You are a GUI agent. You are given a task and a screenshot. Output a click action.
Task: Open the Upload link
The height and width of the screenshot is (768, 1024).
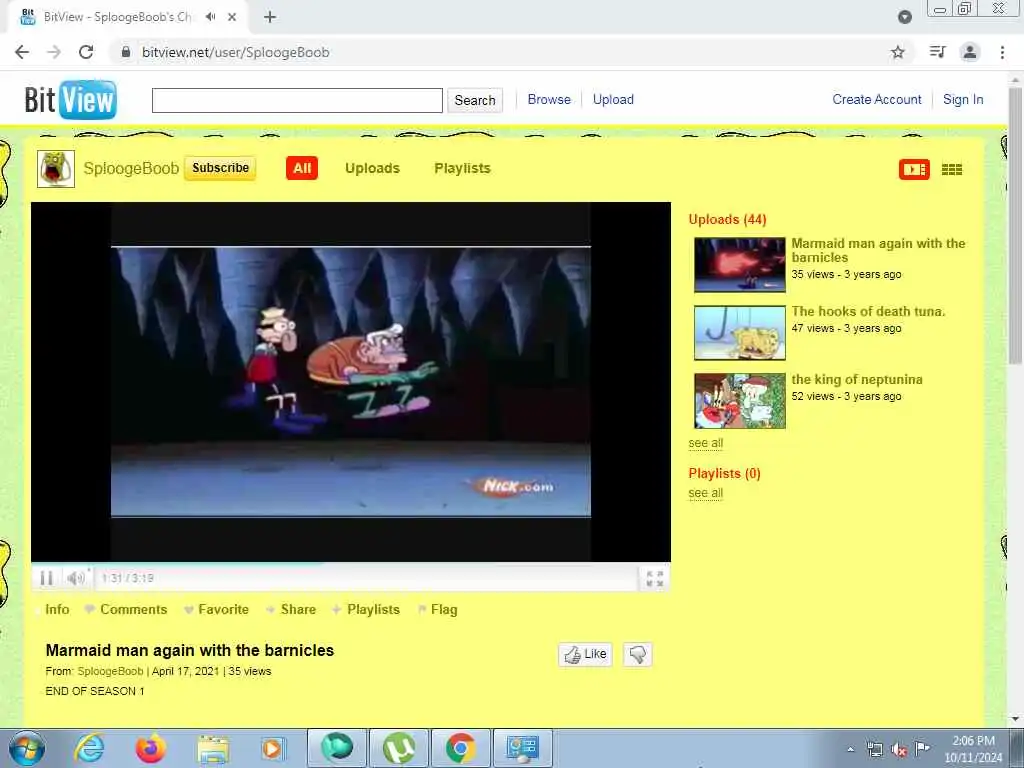(x=613, y=99)
